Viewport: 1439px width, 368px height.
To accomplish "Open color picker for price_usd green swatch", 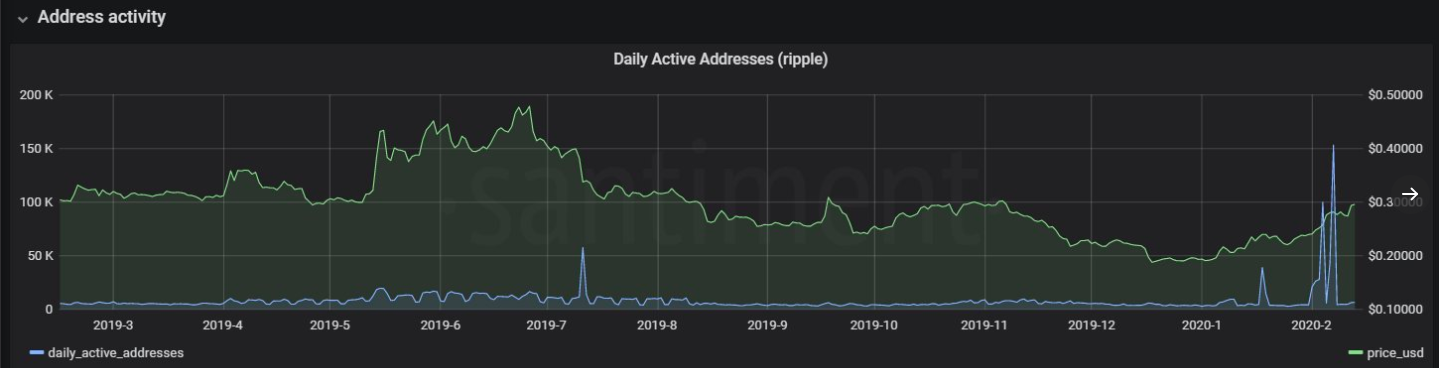I will coord(1356,353).
